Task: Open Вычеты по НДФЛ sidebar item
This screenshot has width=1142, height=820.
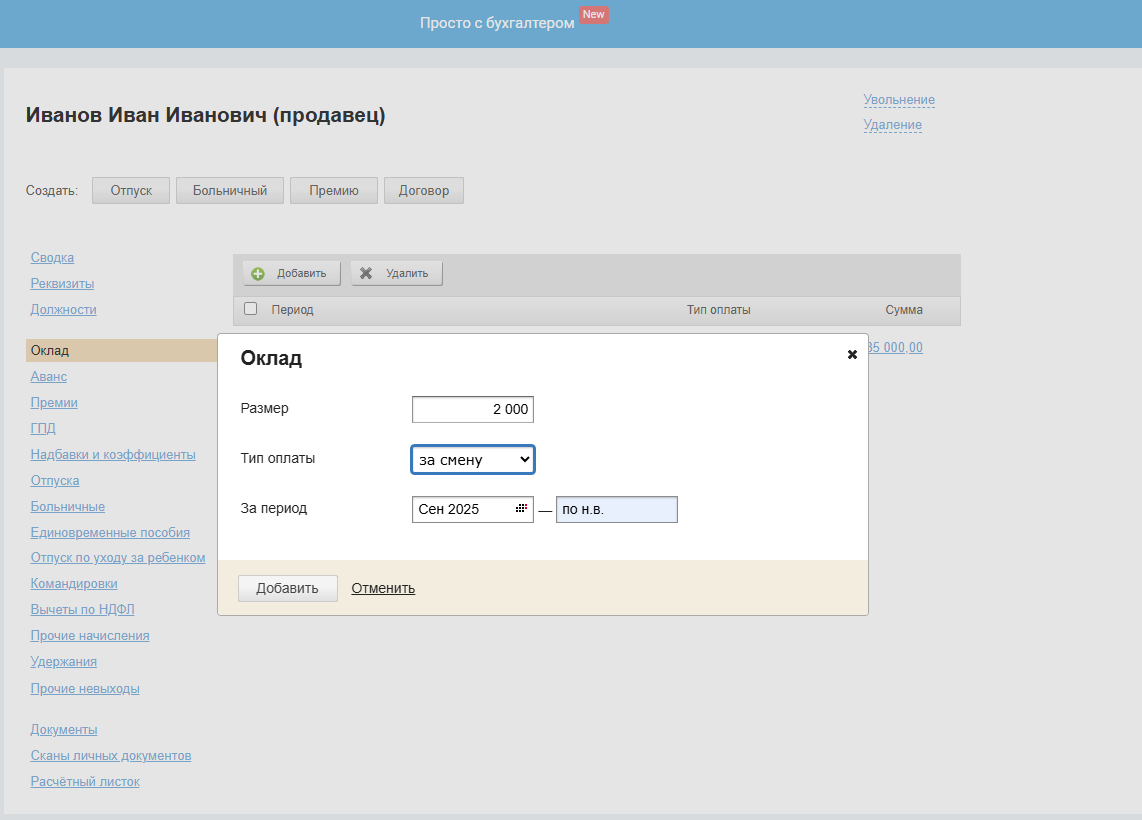Action: tap(82, 610)
